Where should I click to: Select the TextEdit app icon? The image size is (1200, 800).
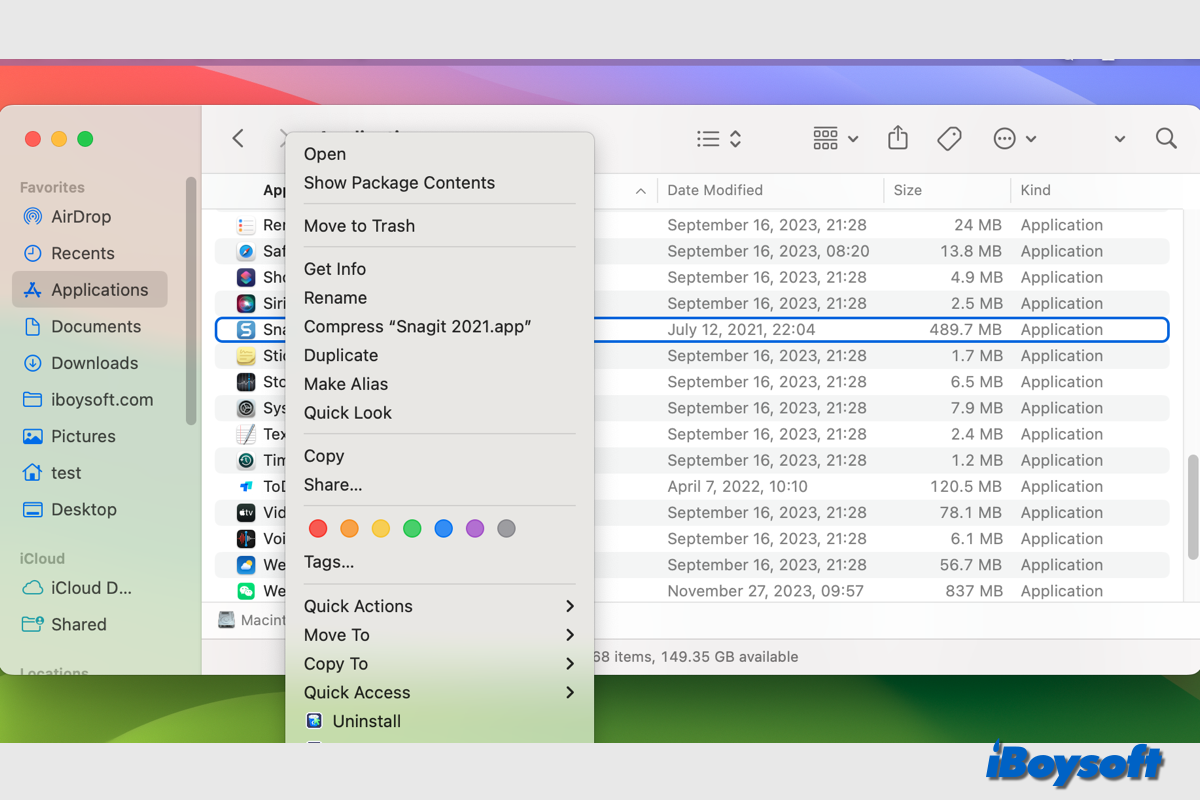(246, 434)
